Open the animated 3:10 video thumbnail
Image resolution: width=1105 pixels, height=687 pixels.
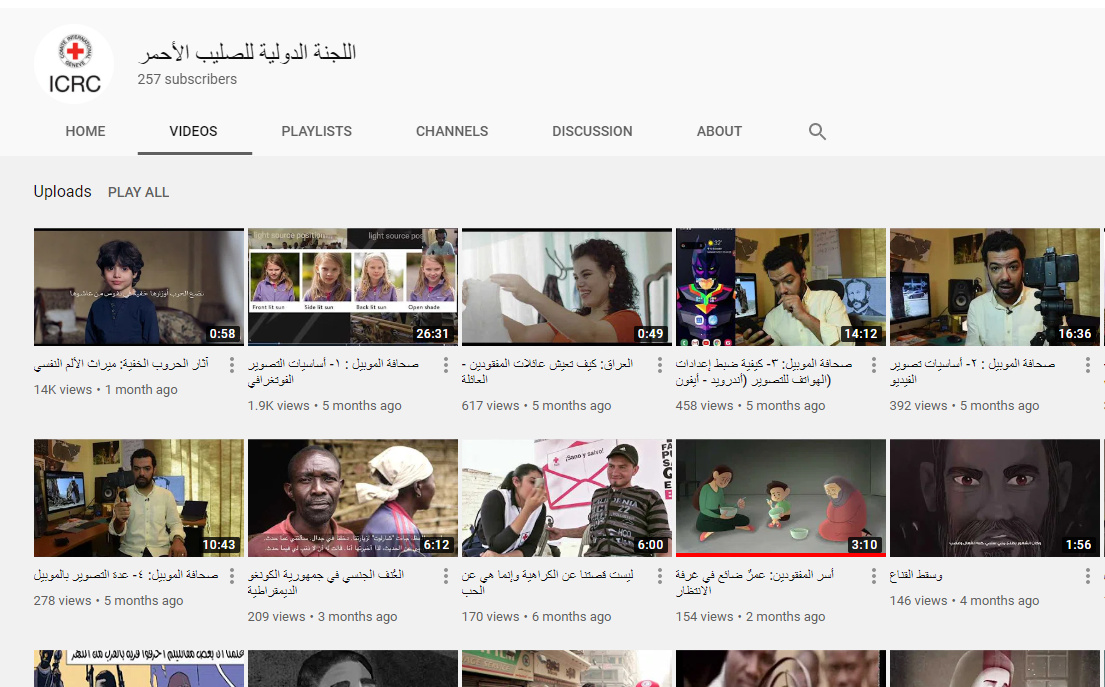tap(780, 496)
